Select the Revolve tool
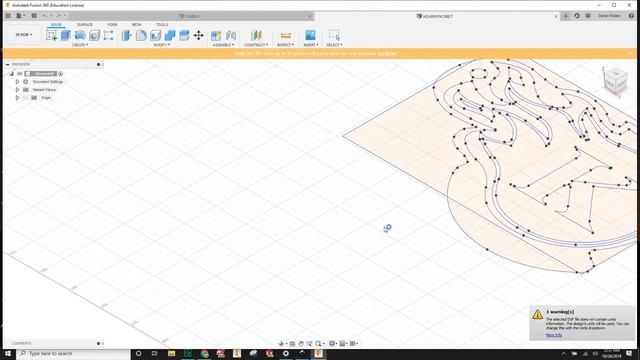Image resolution: width=640 pixels, height=360 pixels. point(80,36)
